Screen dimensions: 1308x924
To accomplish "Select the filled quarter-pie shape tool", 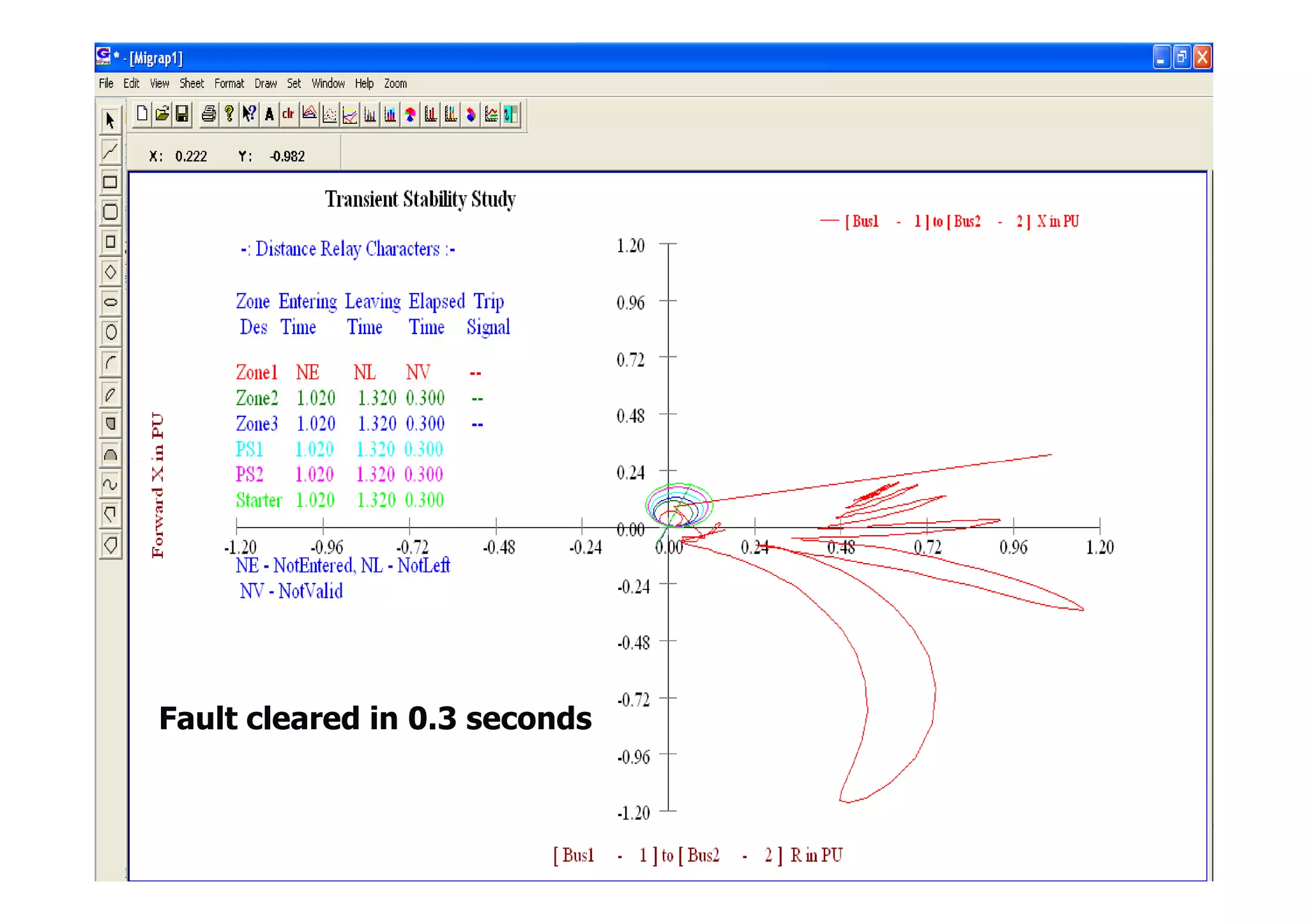I will [110, 423].
